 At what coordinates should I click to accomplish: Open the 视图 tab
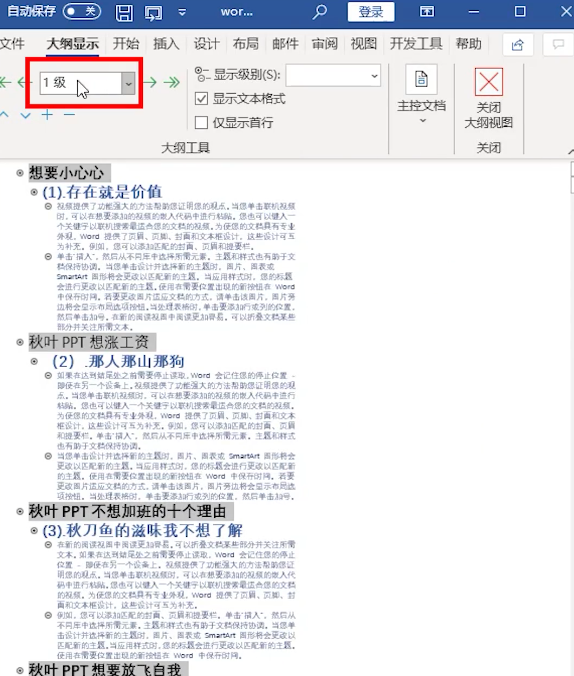coord(363,44)
